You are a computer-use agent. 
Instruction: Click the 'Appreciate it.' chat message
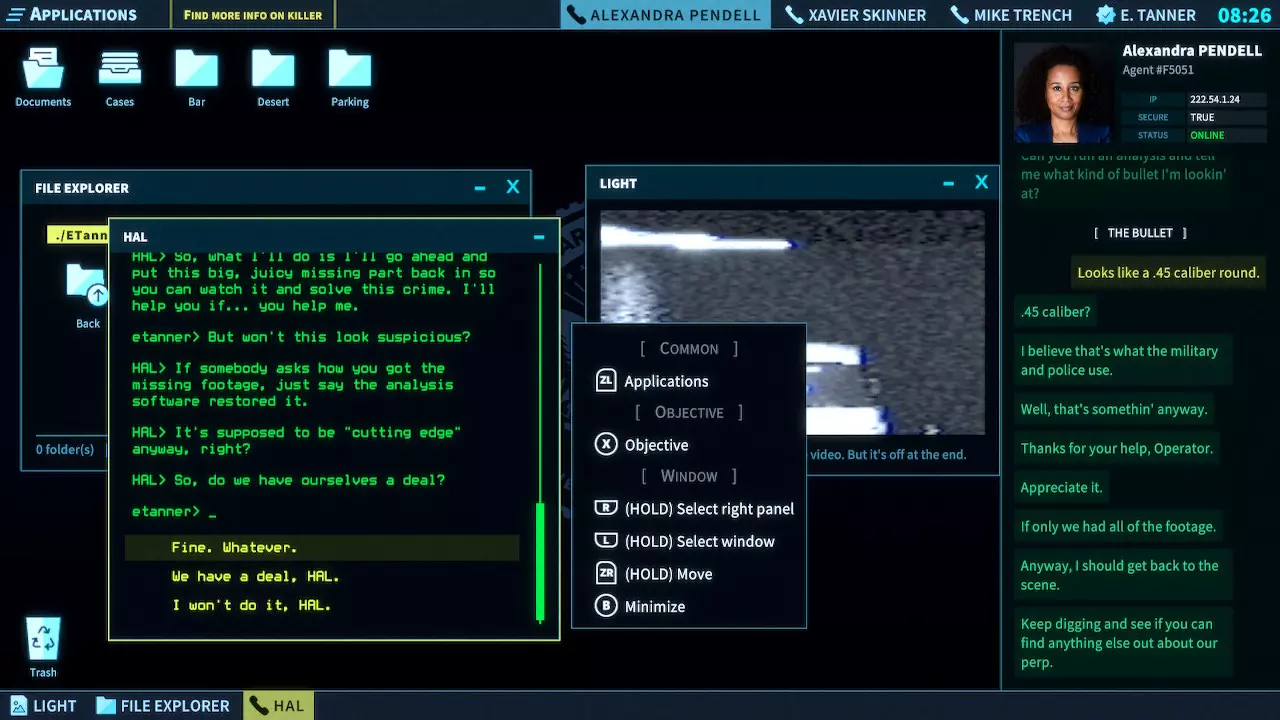point(1061,487)
